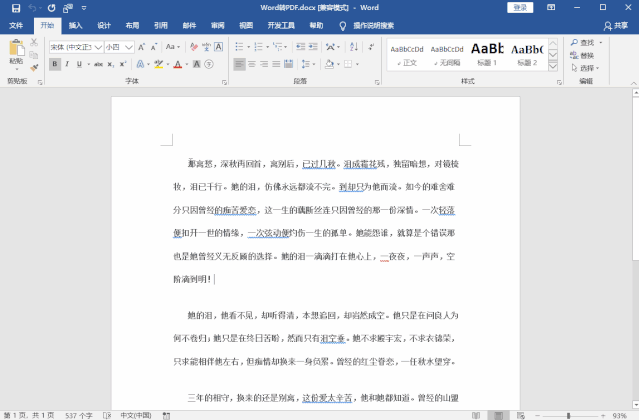Viewport: 639px width, 420px height.
Task: Add enclosed character circle icon
Action: pyautogui.click(x=209, y=64)
